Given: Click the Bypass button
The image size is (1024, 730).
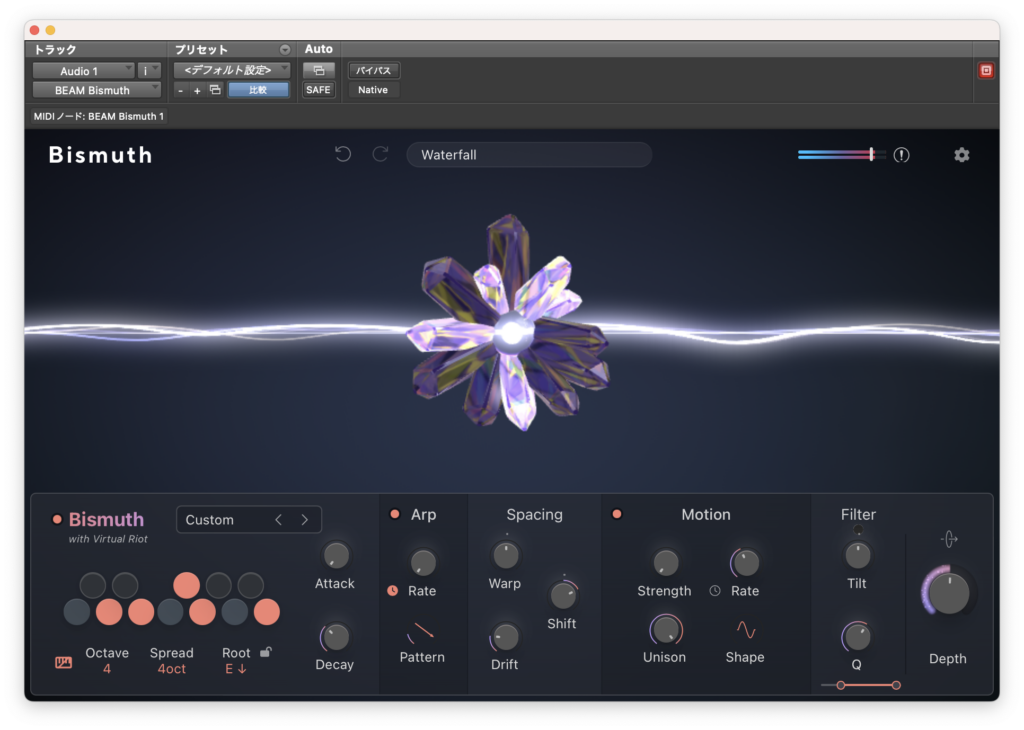Looking at the screenshot, I should pyautogui.click(x=374, y=71).
